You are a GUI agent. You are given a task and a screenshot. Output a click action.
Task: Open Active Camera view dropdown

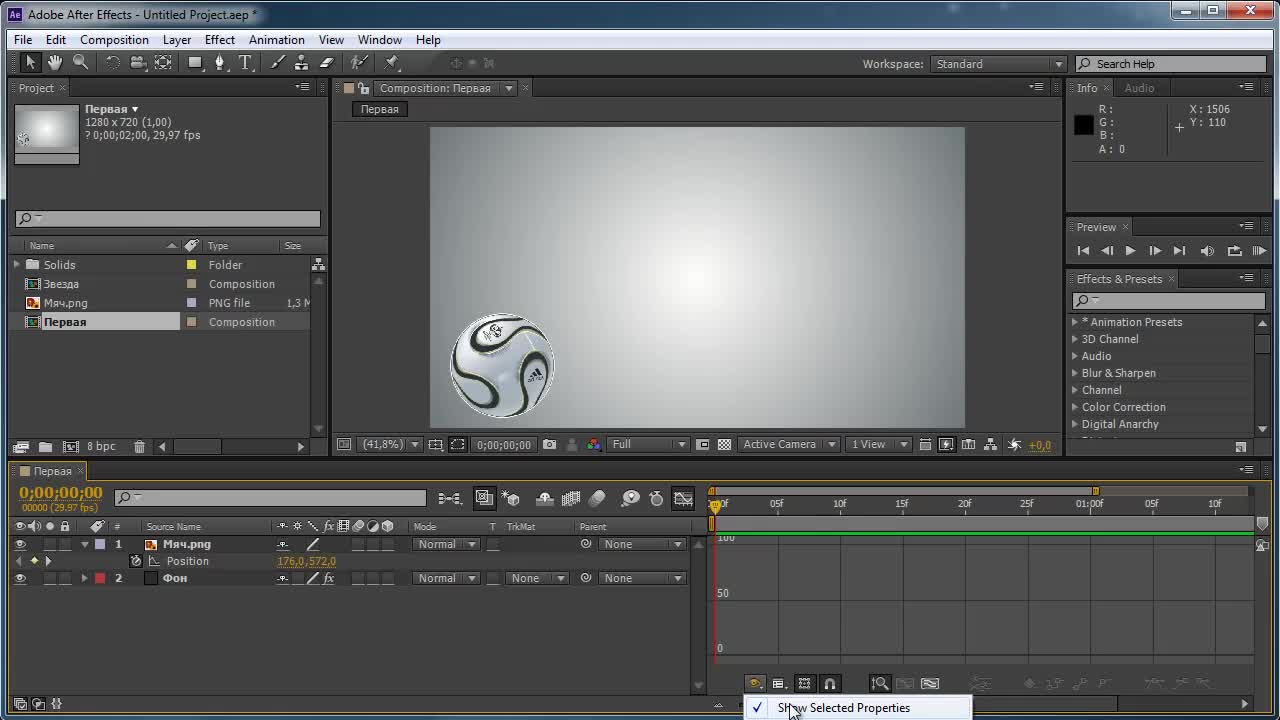[x=788, y=445]
